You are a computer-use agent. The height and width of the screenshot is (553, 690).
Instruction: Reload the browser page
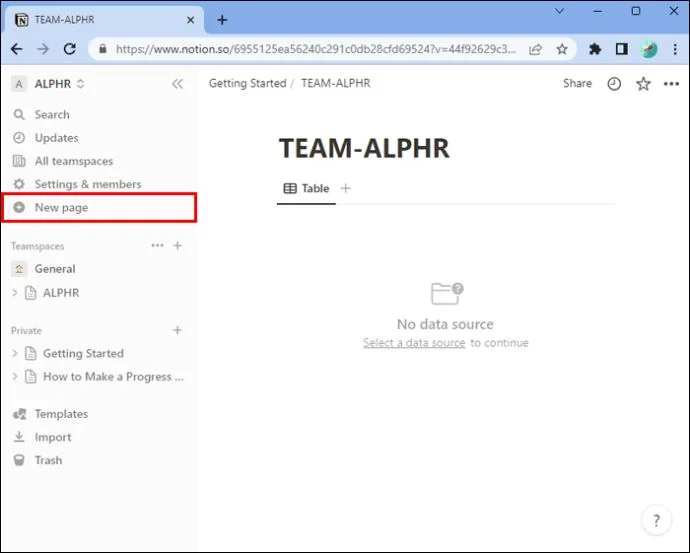coord(70,49)
